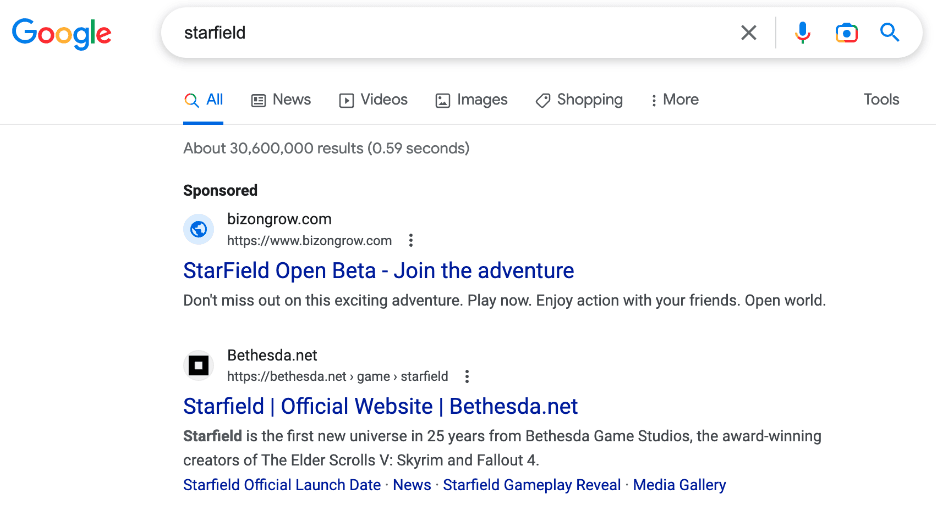Open three-dot menu for Bethesda.net result
This screenshot has height=512, width=936.
466,376
